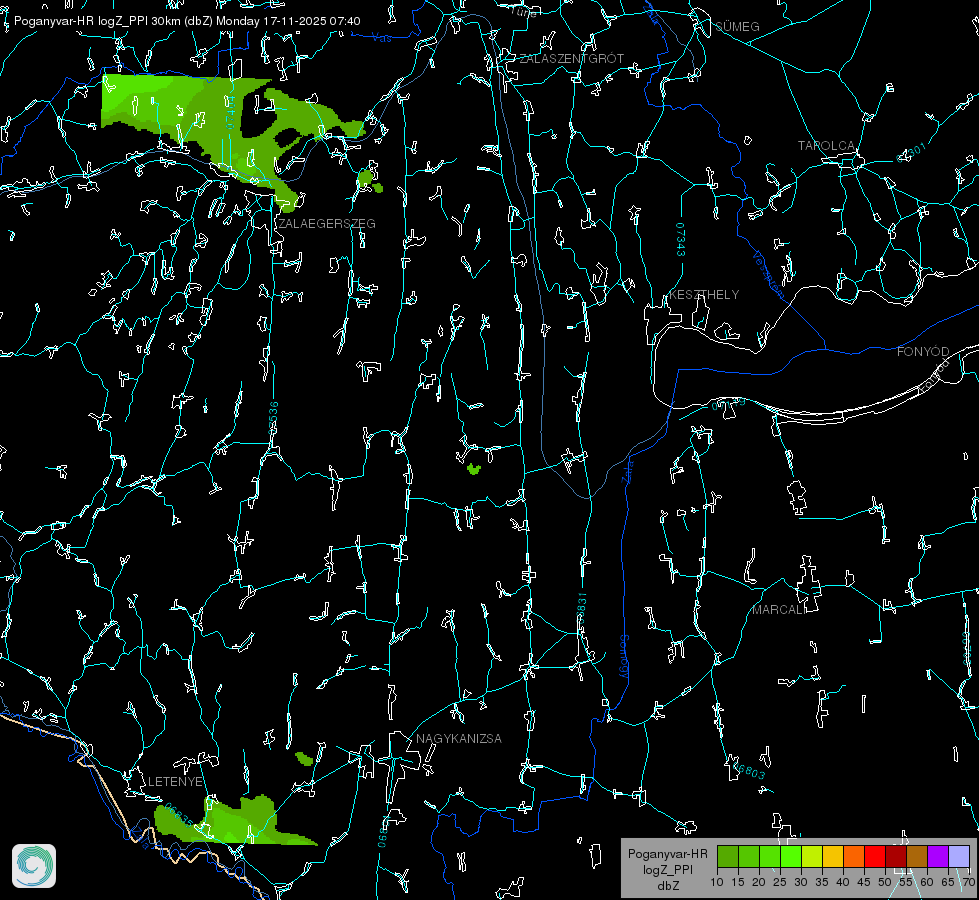The width and height of the screenshot is (979, 900).
Task: Click the ZALASZENTGRÓT town label
Action: pos(572,59)
